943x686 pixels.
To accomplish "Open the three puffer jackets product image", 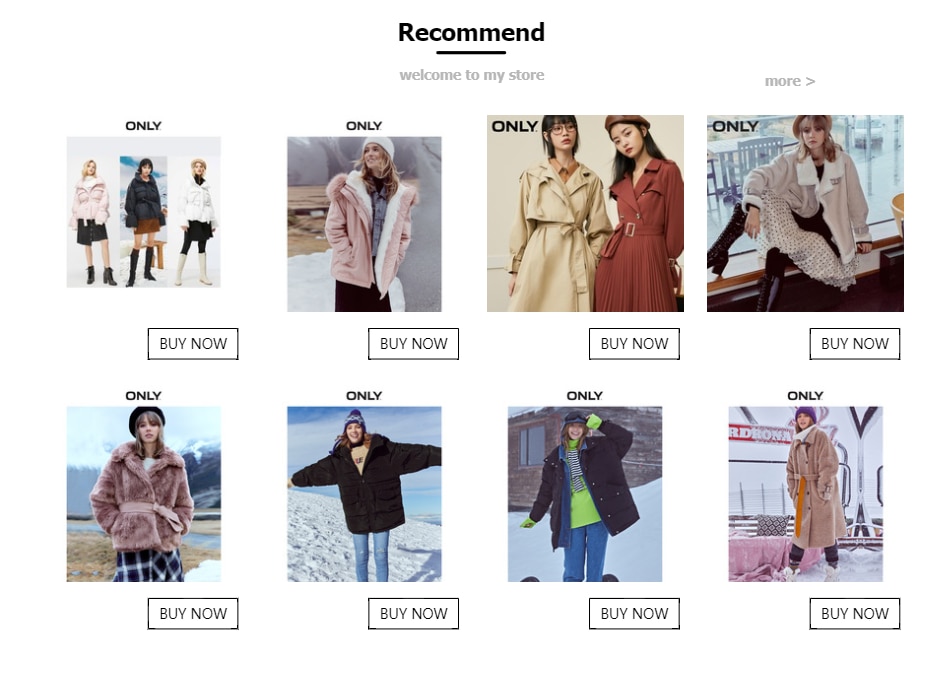I will tap(144, 212).
